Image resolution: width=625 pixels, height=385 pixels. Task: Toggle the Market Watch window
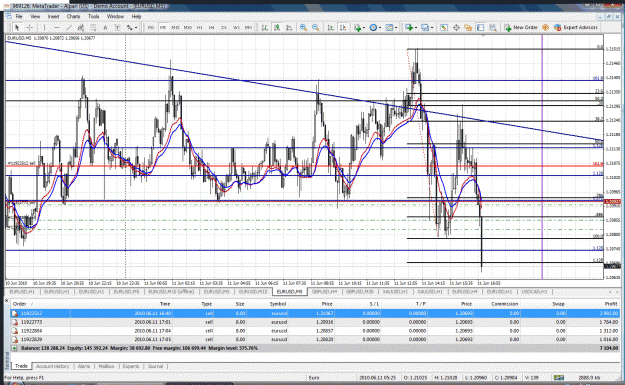[x=444, y=28]
